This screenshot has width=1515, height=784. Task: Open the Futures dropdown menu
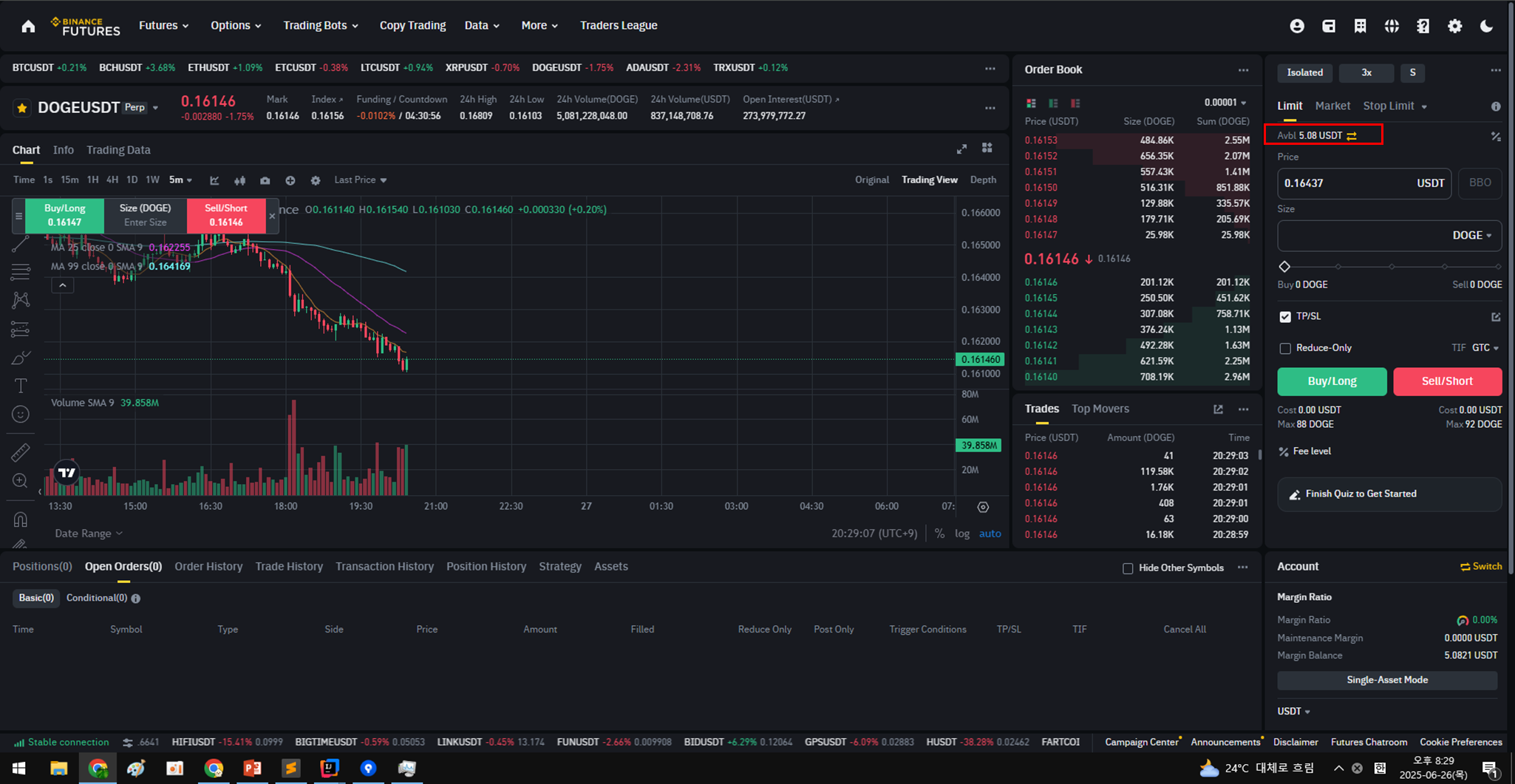(164, 25)
